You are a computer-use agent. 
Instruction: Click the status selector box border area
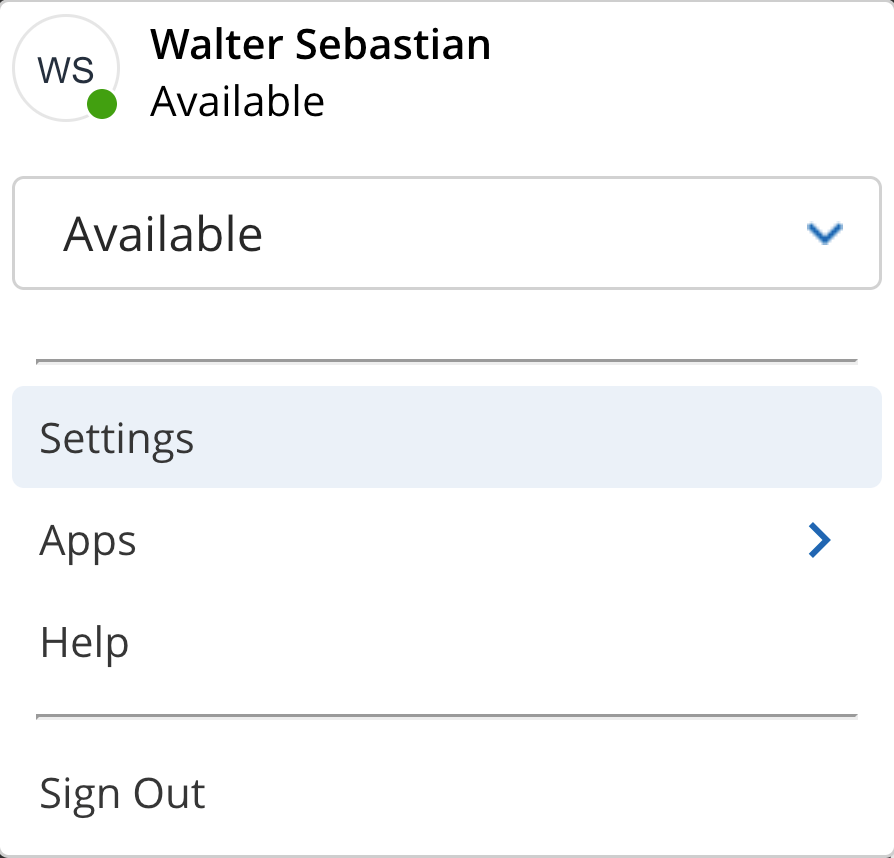pyautogui.click(x=446, y=180)
